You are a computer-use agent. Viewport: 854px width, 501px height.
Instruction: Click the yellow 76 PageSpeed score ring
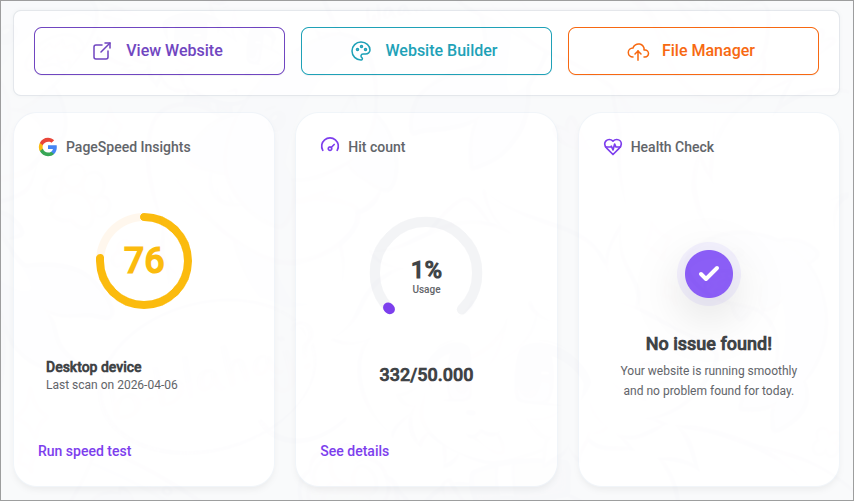(144, 260)
